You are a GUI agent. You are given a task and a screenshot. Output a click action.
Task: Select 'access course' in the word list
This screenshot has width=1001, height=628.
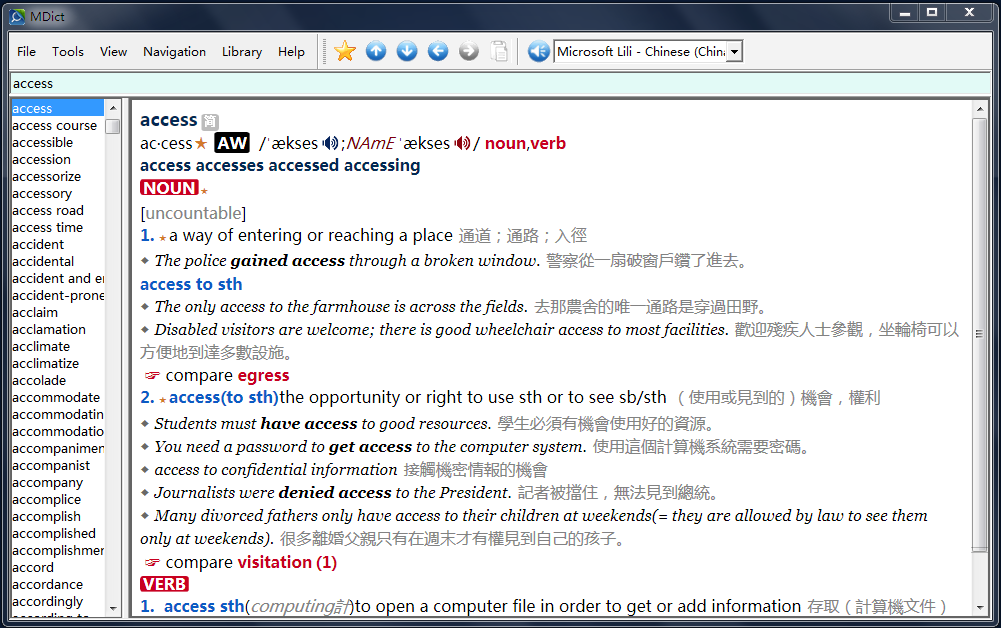pyautogui.click(x=55, y=126)
